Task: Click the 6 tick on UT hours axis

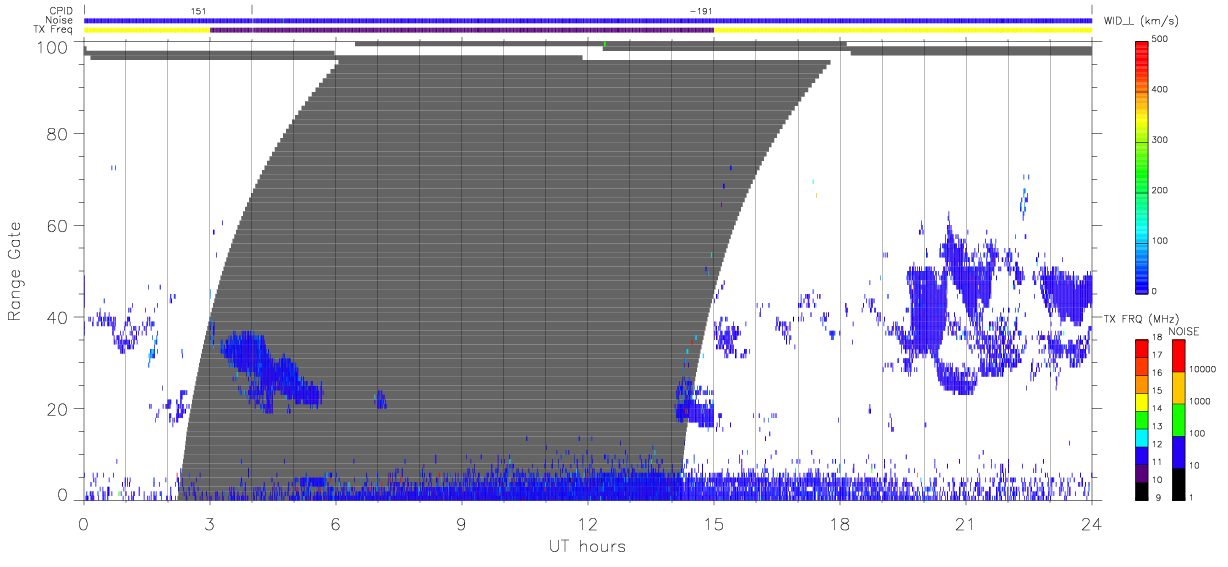Action: 336,523
